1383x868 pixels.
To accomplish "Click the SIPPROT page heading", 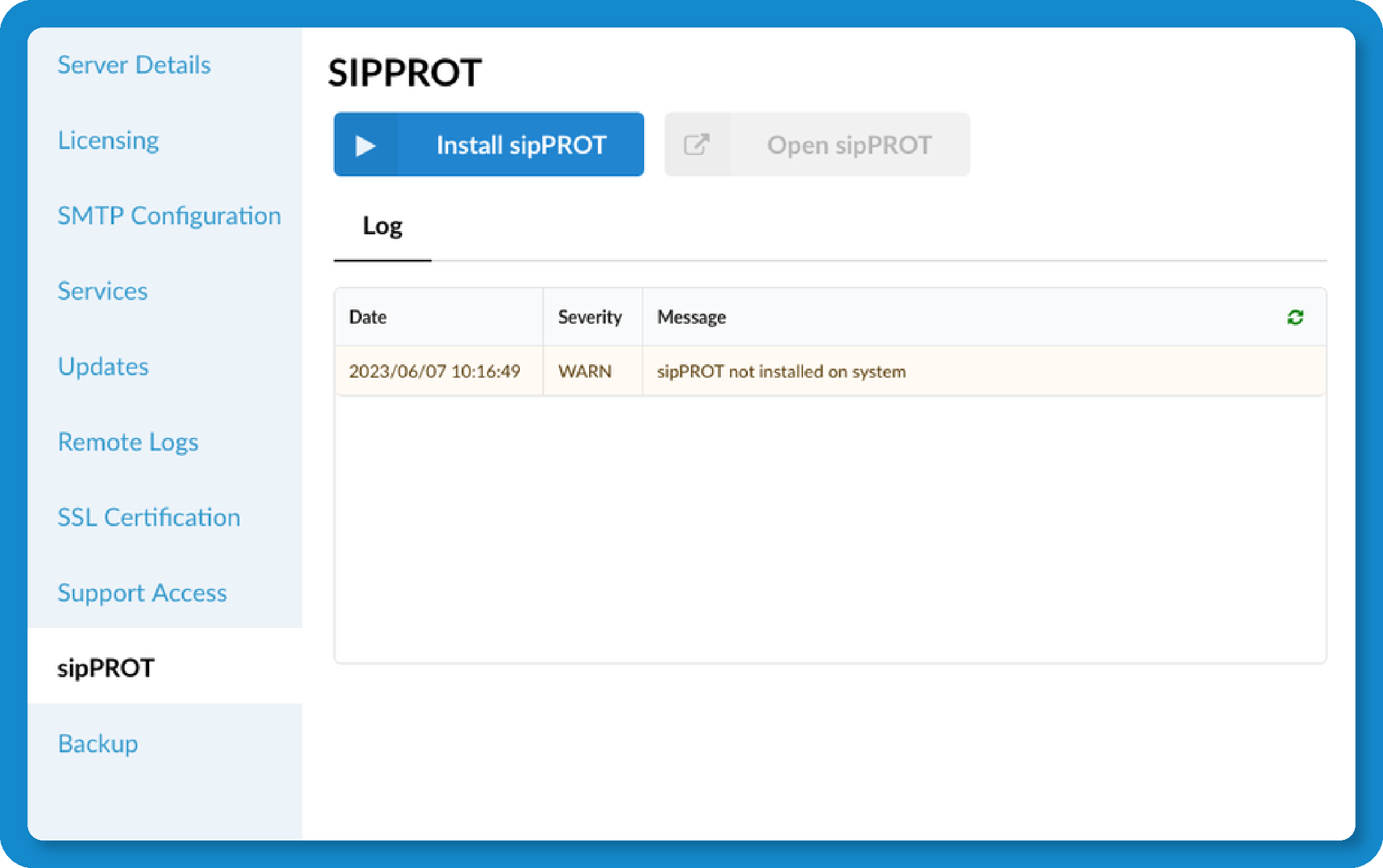I will [x=405, y=72].
